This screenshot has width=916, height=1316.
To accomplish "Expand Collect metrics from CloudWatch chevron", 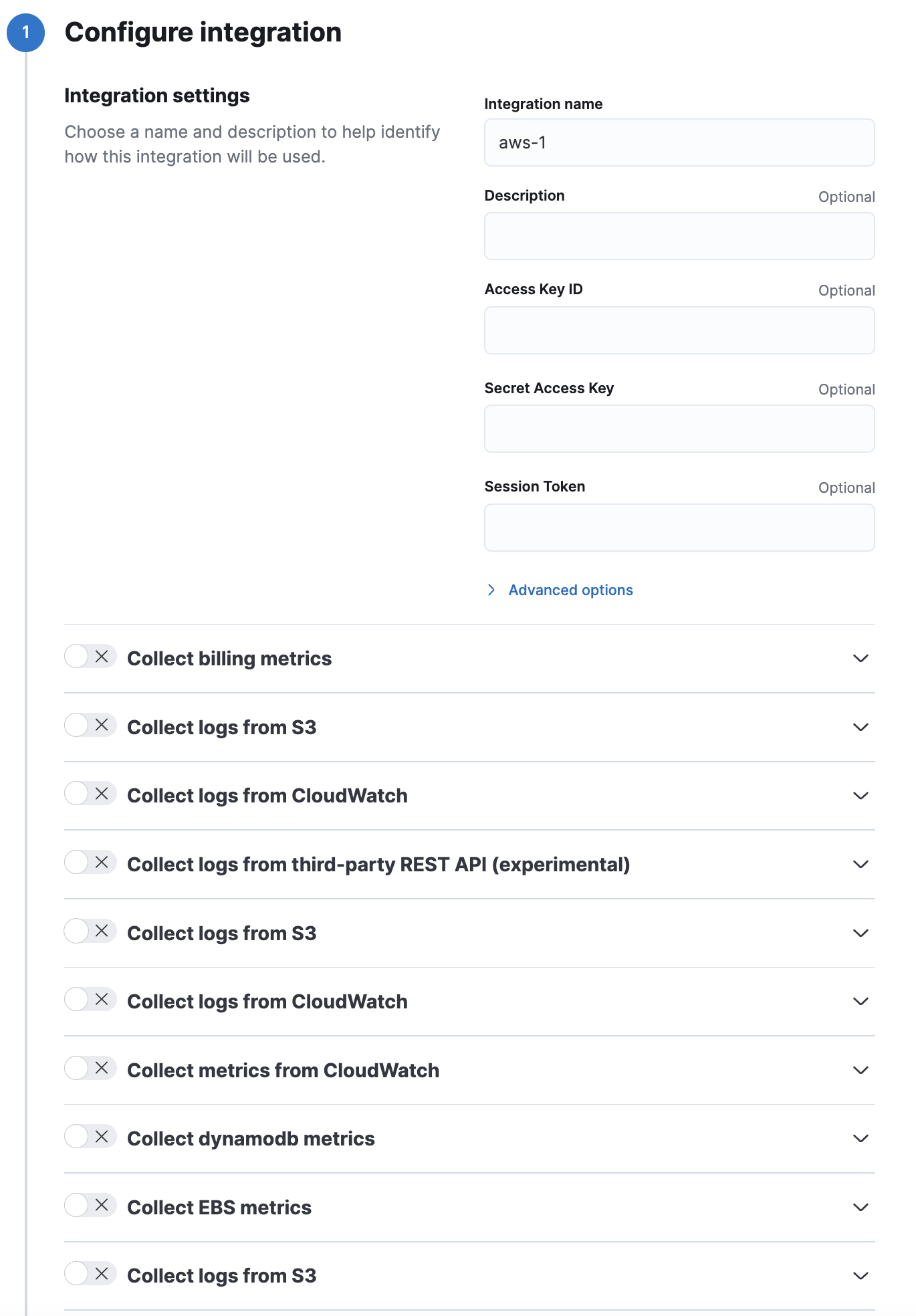I will click(x=861, y=1071).
